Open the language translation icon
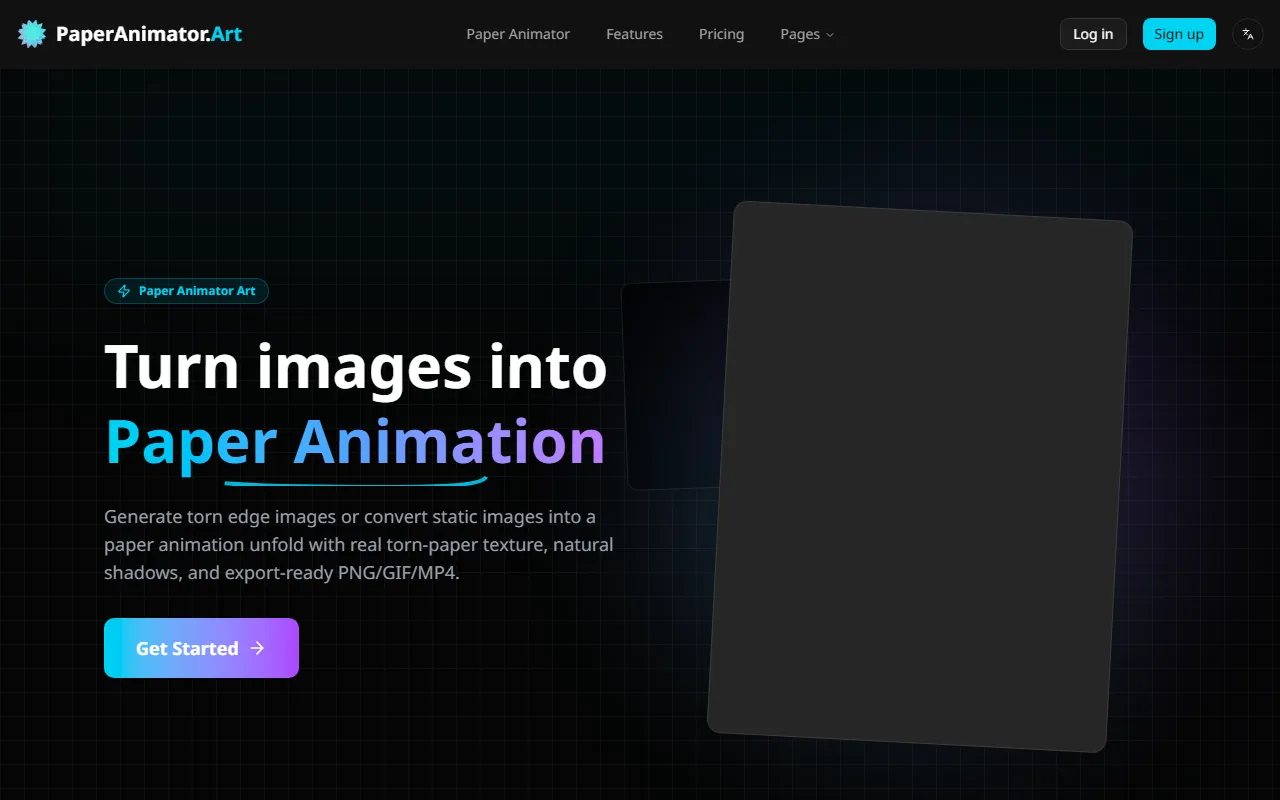Image resolution: width=1280 pixels, height=800 pixels. tap(1248, 34)
